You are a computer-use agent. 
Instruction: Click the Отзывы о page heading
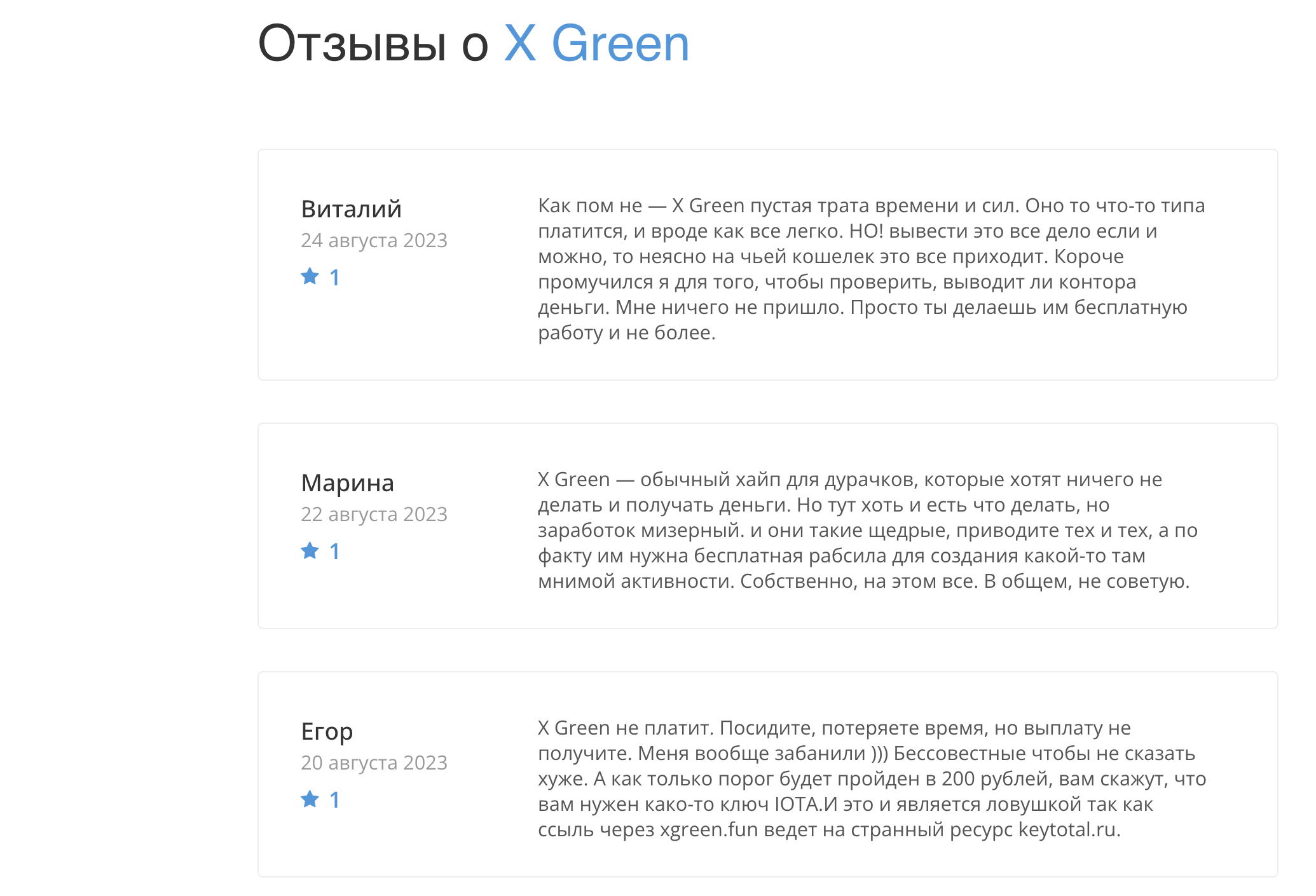(373, 44)
